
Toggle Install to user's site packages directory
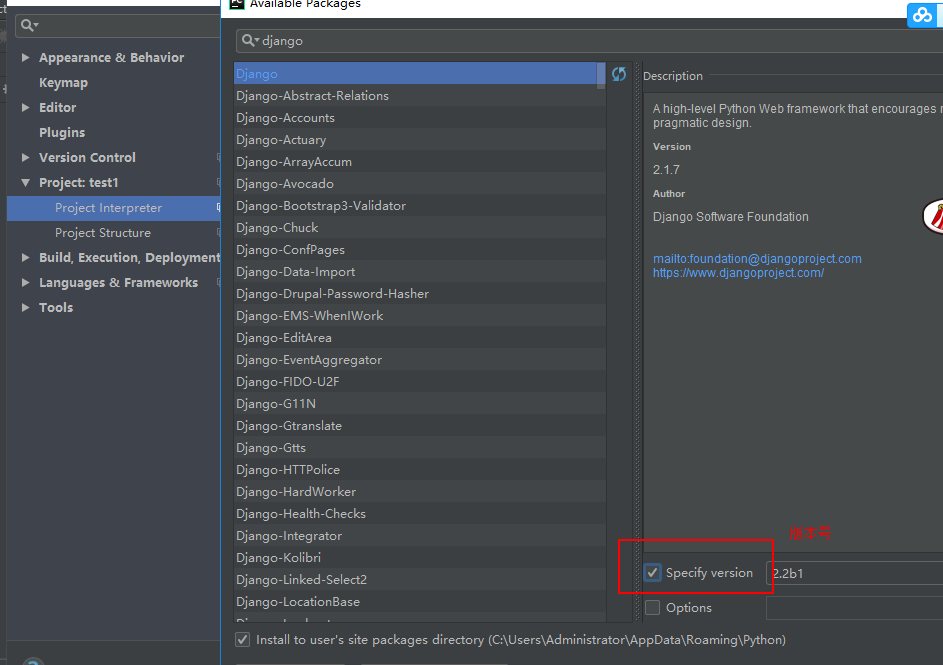pos(242,640)
